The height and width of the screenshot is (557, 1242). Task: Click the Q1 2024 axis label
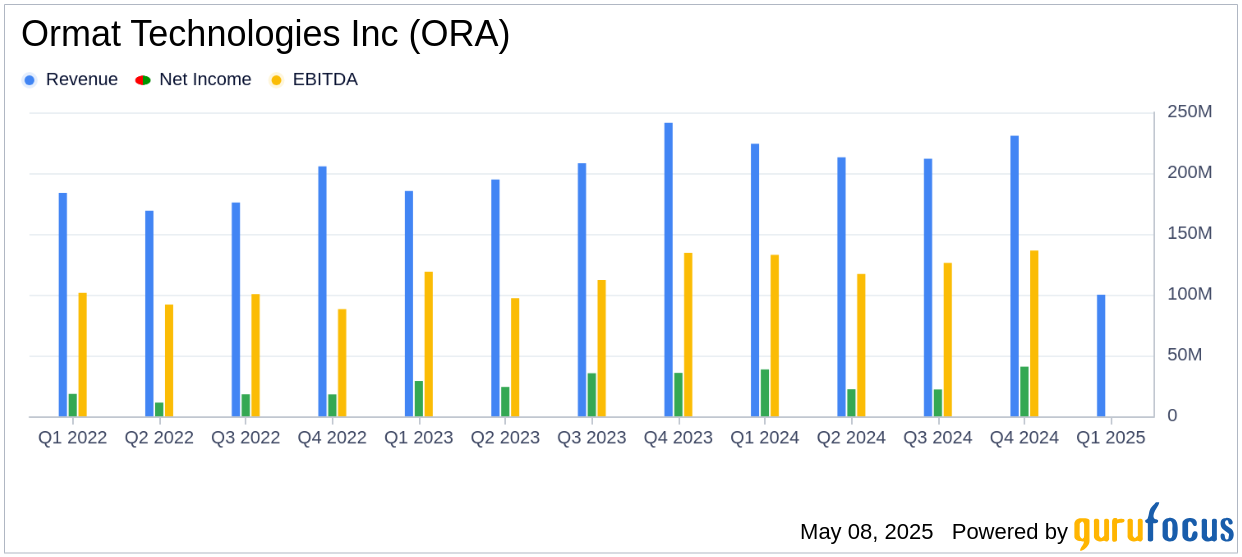pos(765,438)
